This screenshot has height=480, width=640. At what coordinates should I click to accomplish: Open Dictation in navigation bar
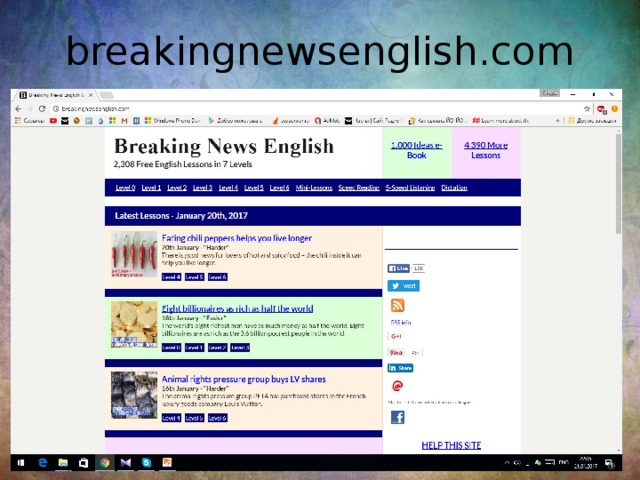pyautogui.click(x=454, y=188)
